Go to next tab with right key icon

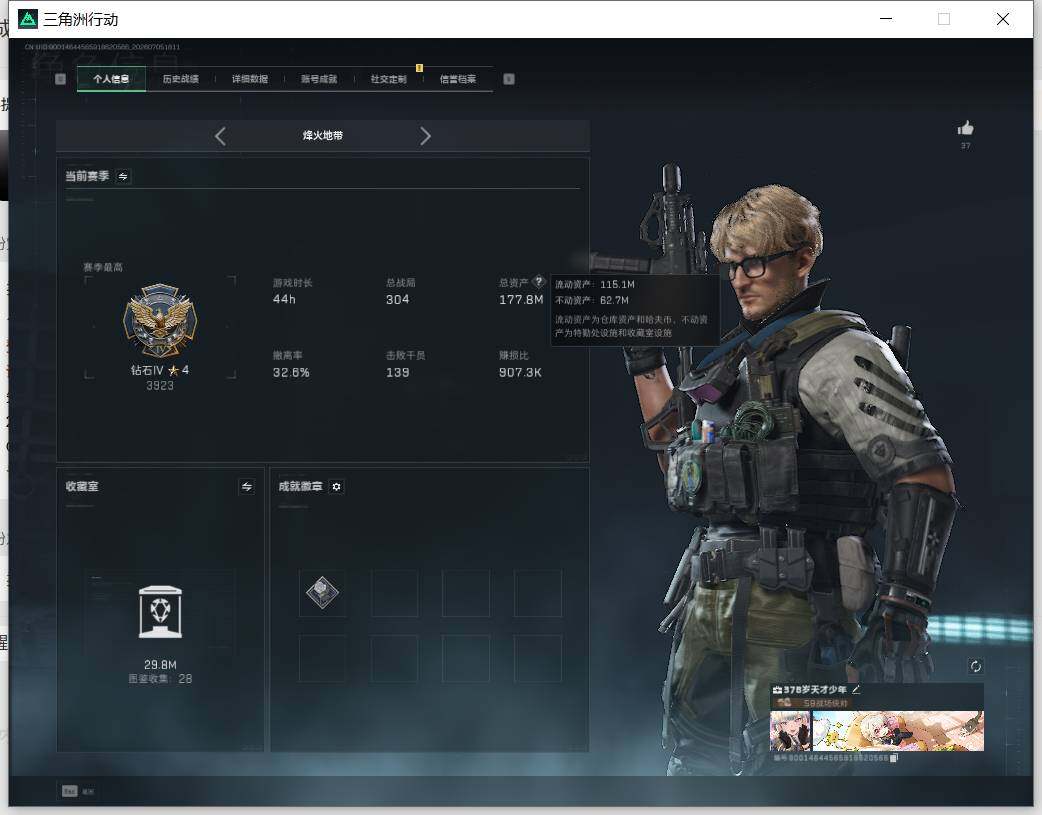point(509,79)
